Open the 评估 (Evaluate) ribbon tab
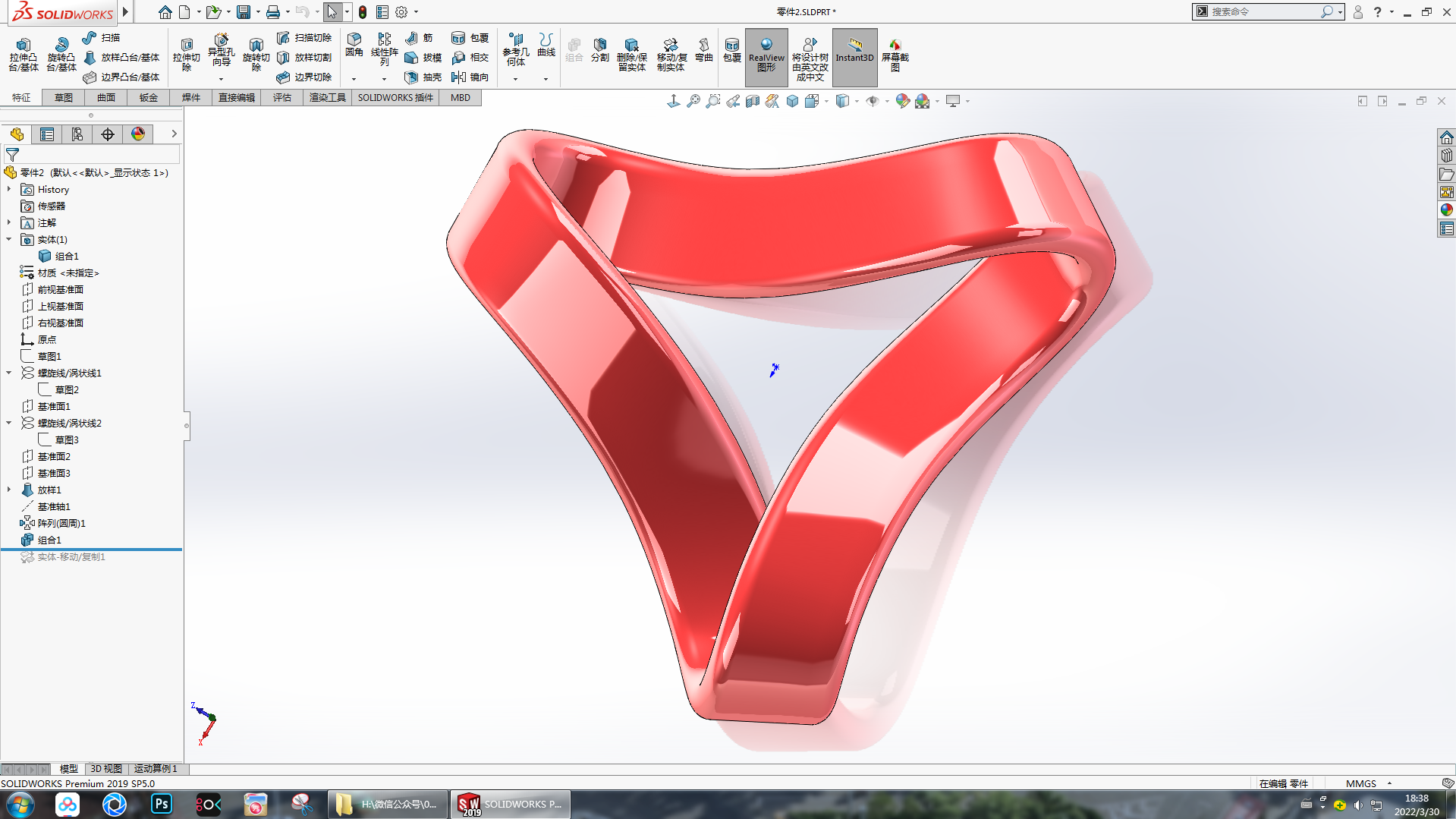Screen dimensions: 1456x819 pyautogui.click(x=282, y=97)
